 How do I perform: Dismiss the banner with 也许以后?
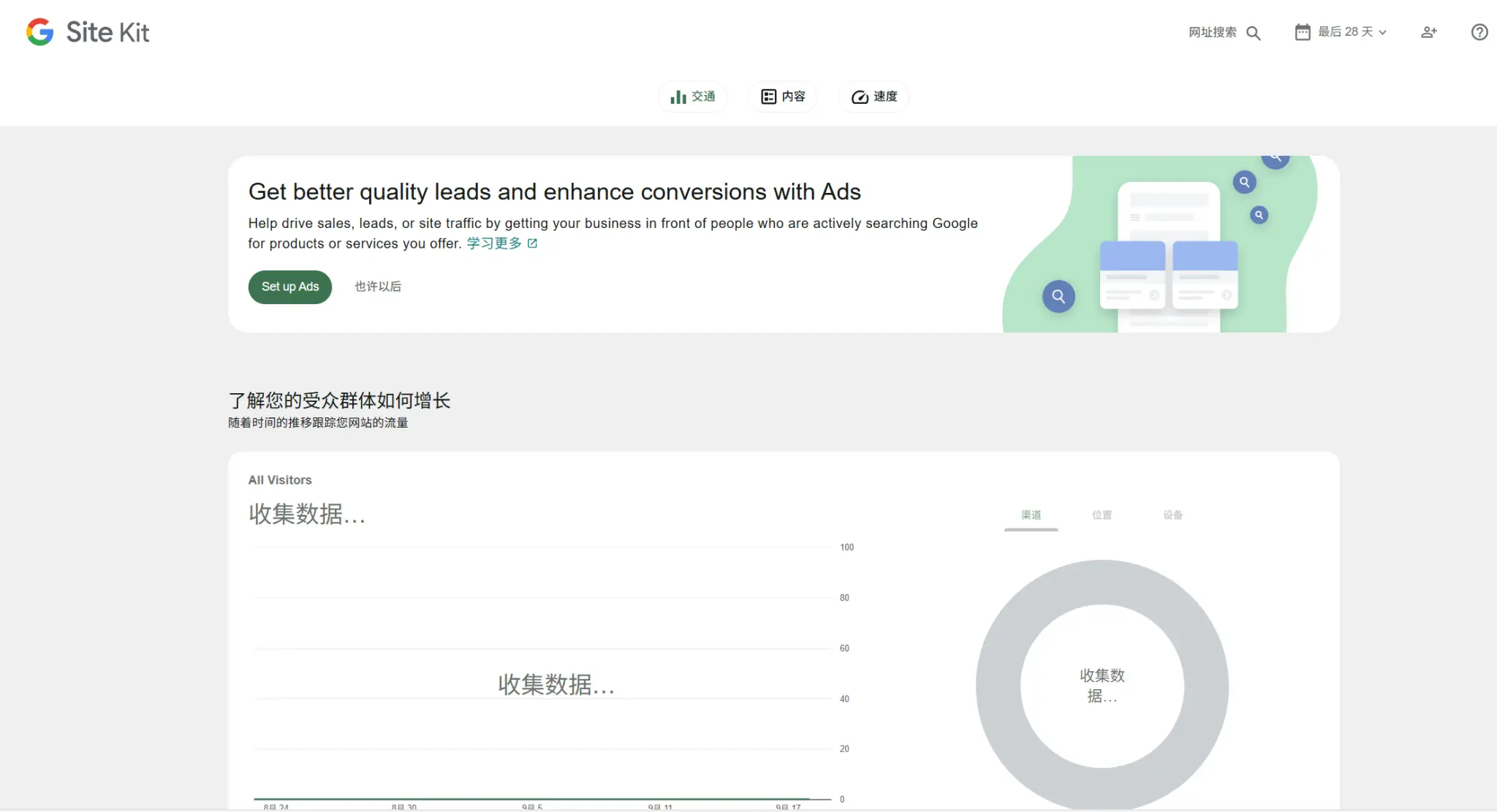pyautogui.click(x=378, y=287)
